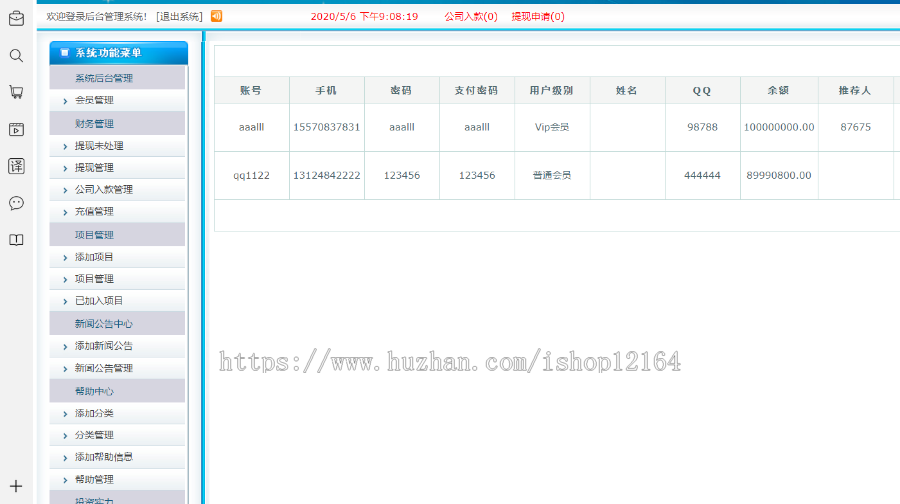
Task: Select QQ value 444444
Action: point(702,176)
